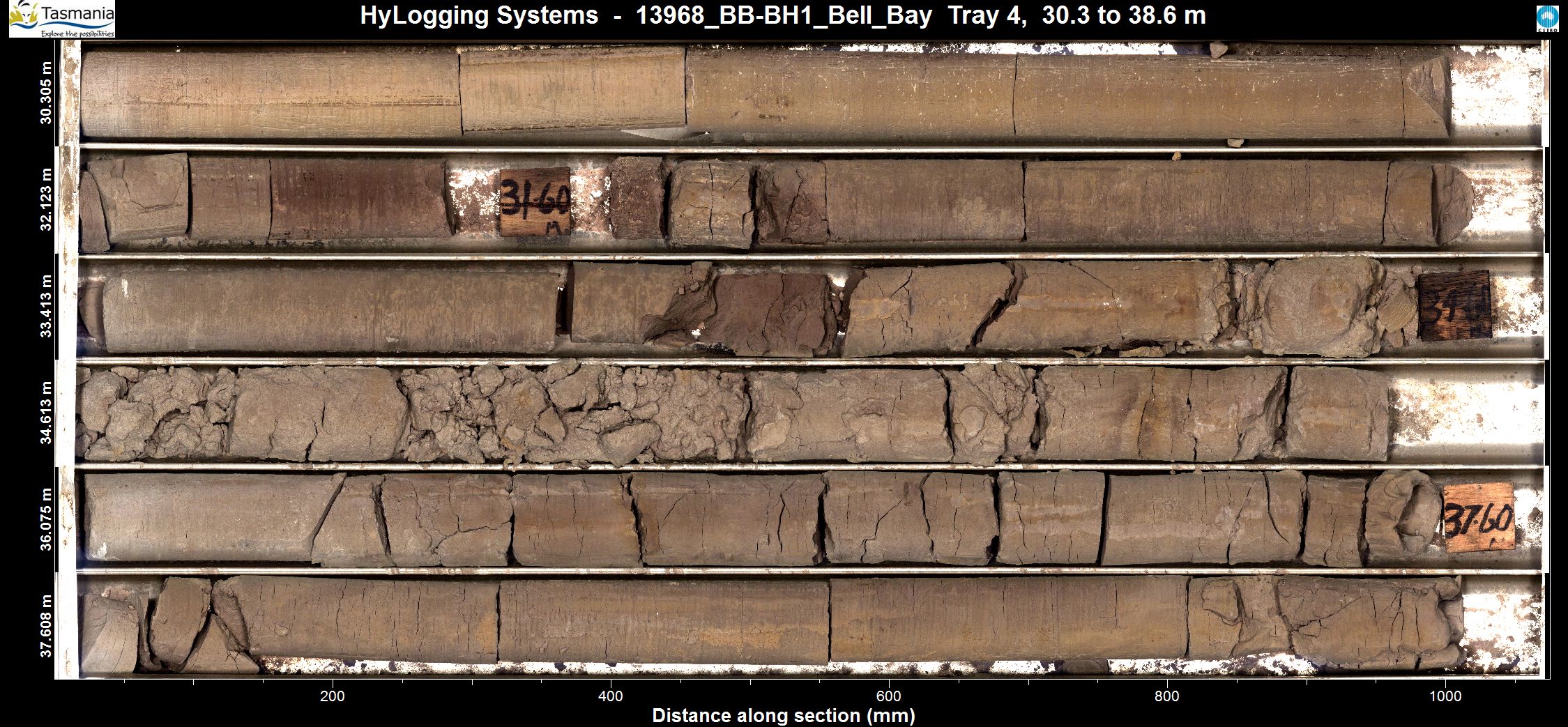Select the 37.608 m depth label

(x=46, y=626)
